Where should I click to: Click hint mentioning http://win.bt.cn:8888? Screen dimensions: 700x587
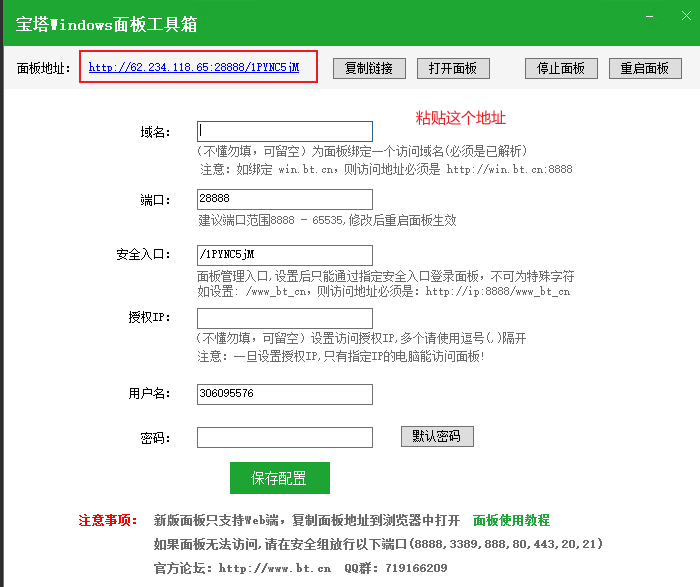(386, 169)
